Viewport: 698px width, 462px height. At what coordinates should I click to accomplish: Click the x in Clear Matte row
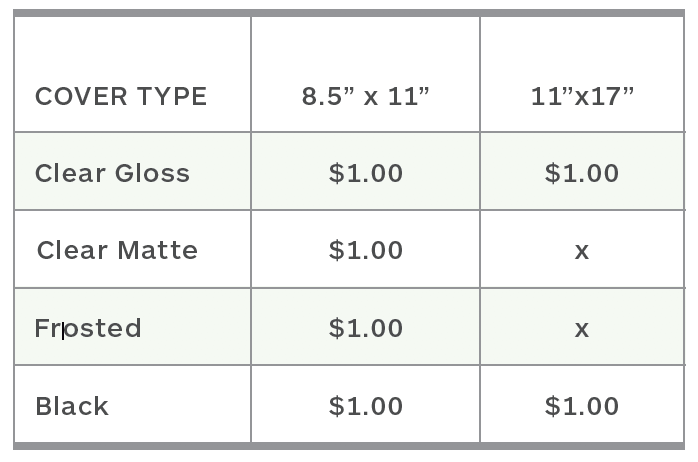pyautogui.click(x=582, y=251)
